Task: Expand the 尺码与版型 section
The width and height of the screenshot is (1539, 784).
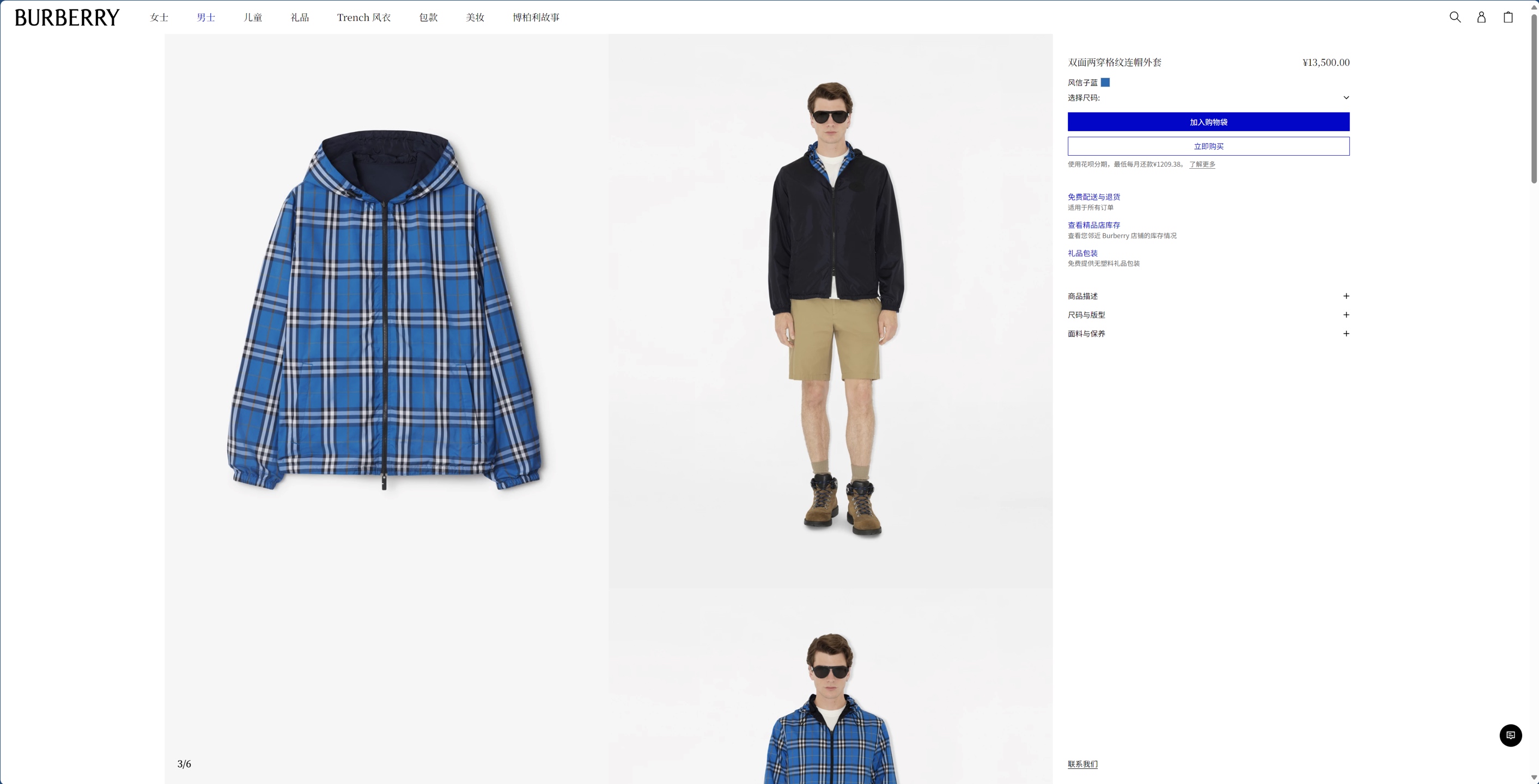Action: [1208, 315]
